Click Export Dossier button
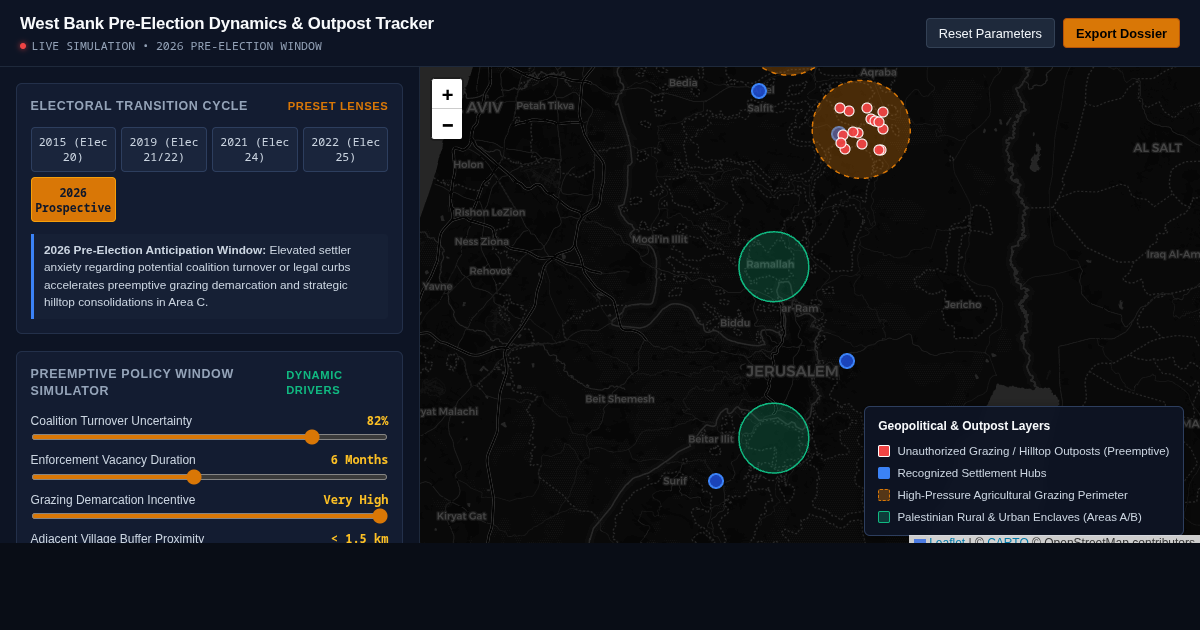 (x=1121, y=33)
